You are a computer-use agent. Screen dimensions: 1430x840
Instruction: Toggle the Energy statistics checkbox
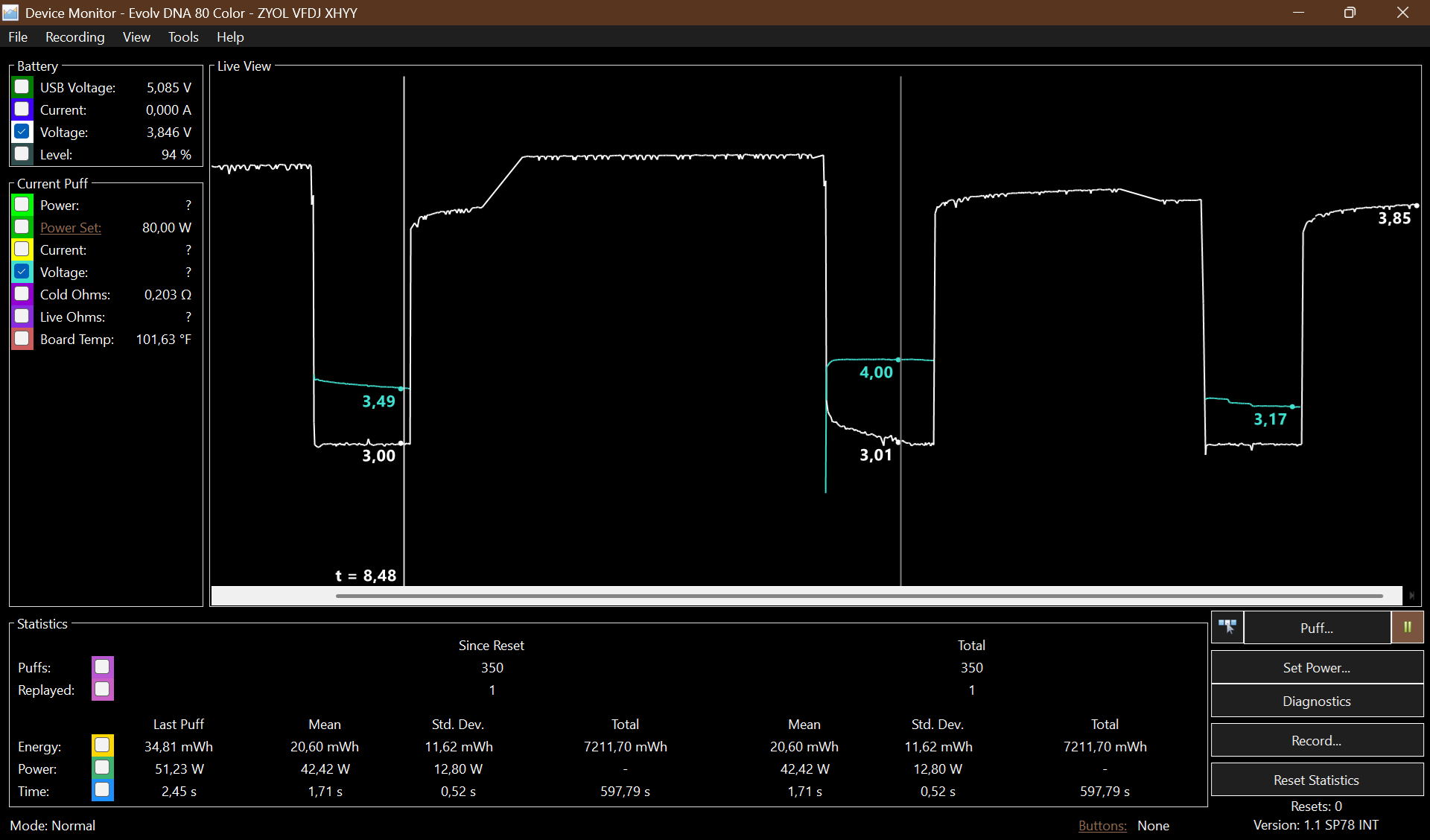click(x=102, y=745)
